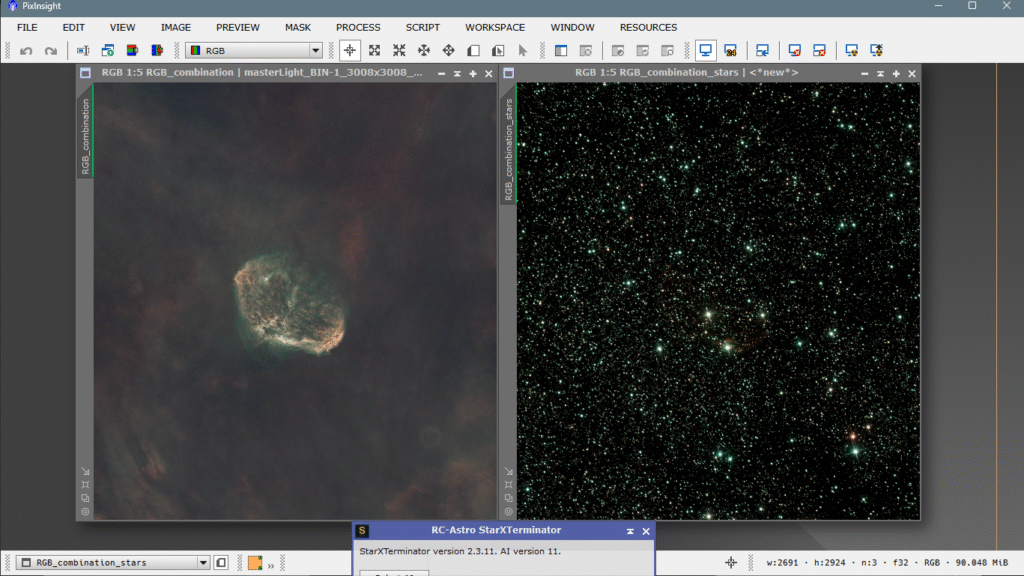Click the Undo arrow in the toolbar
Viewport: 1024px width, 576px height.
(x=26, y=50)
